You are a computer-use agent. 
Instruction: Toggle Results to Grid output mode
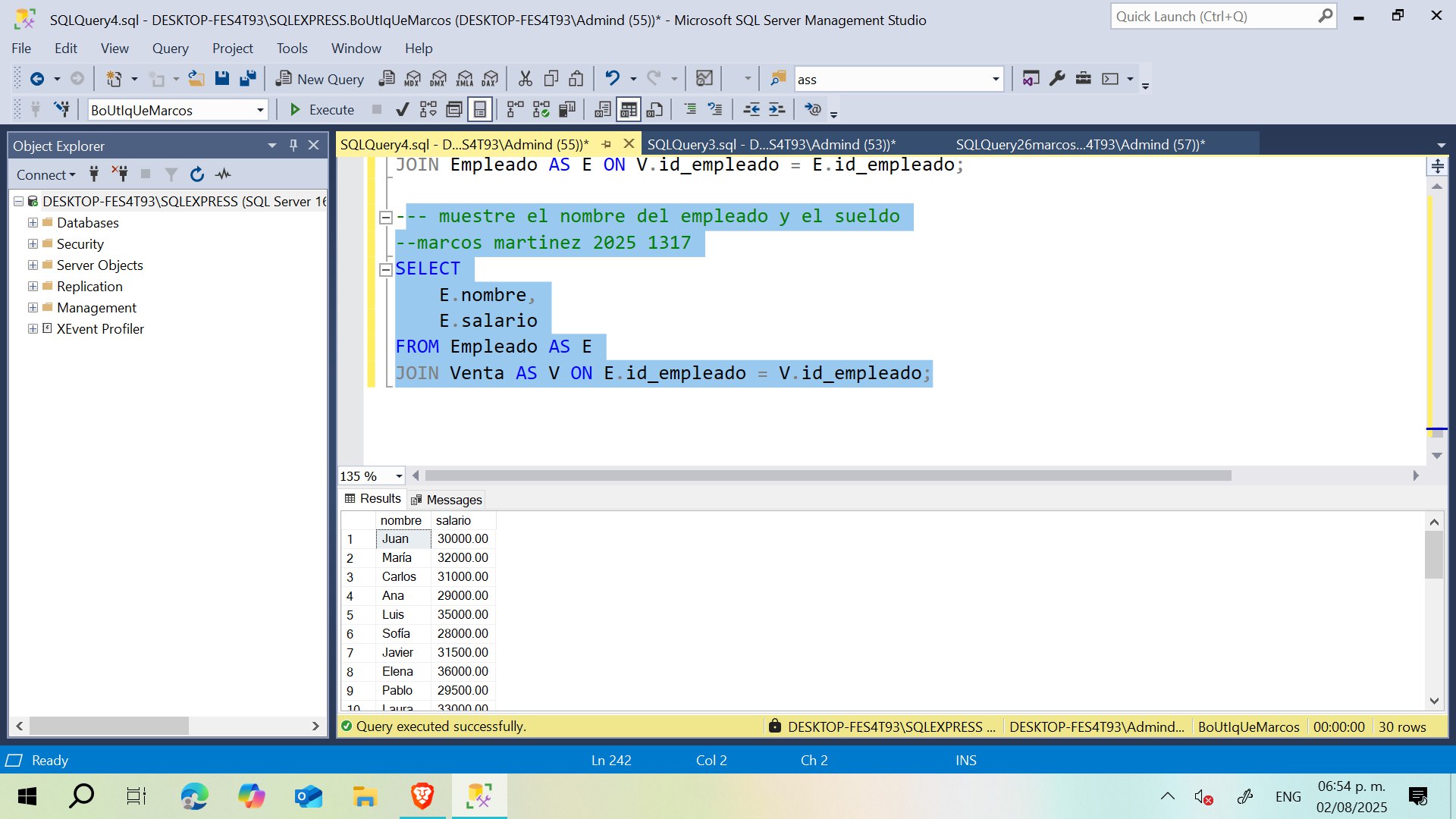pyautogui.click(x=629, y=110)
